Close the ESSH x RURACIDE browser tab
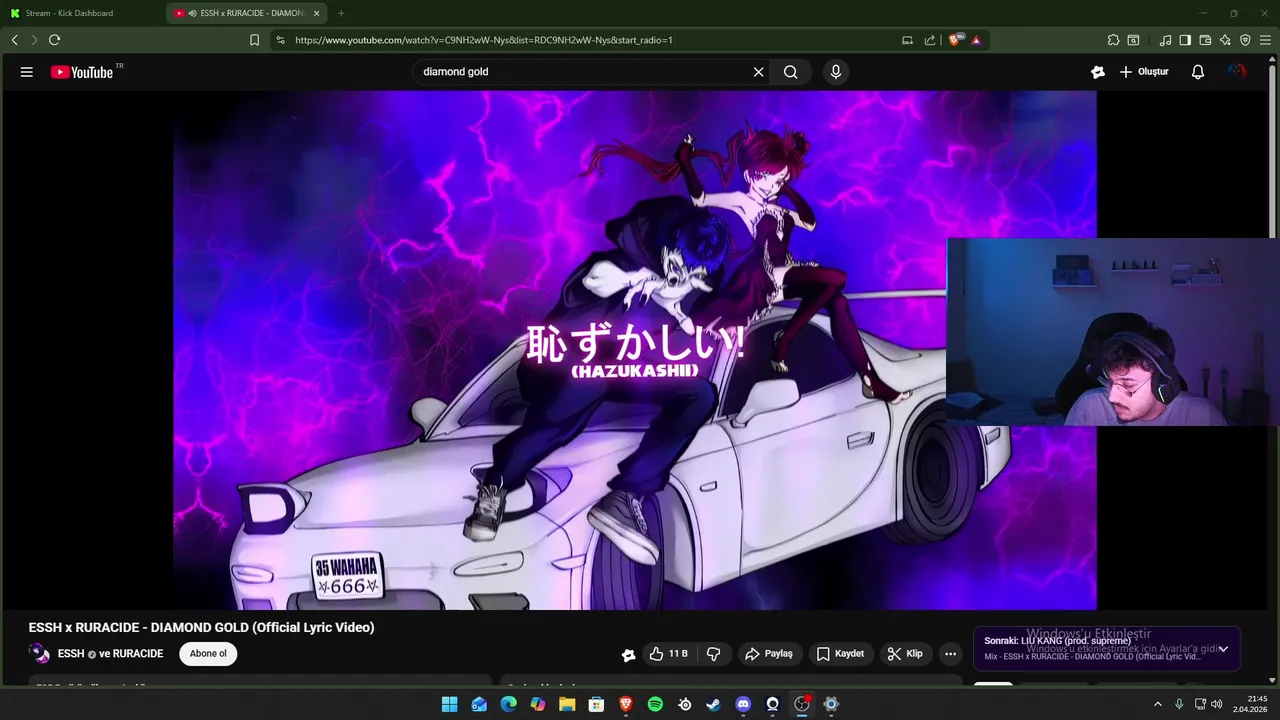 (x=317, y=13)
